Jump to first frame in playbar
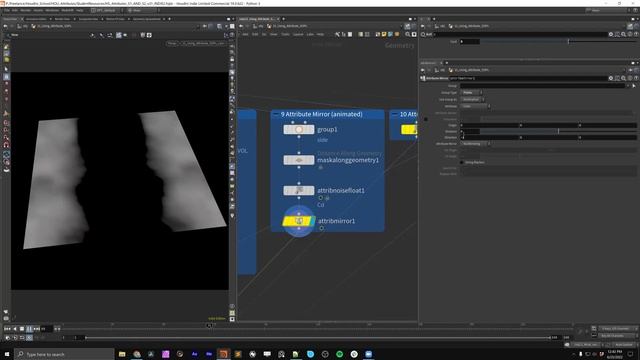 pos(7,329)
